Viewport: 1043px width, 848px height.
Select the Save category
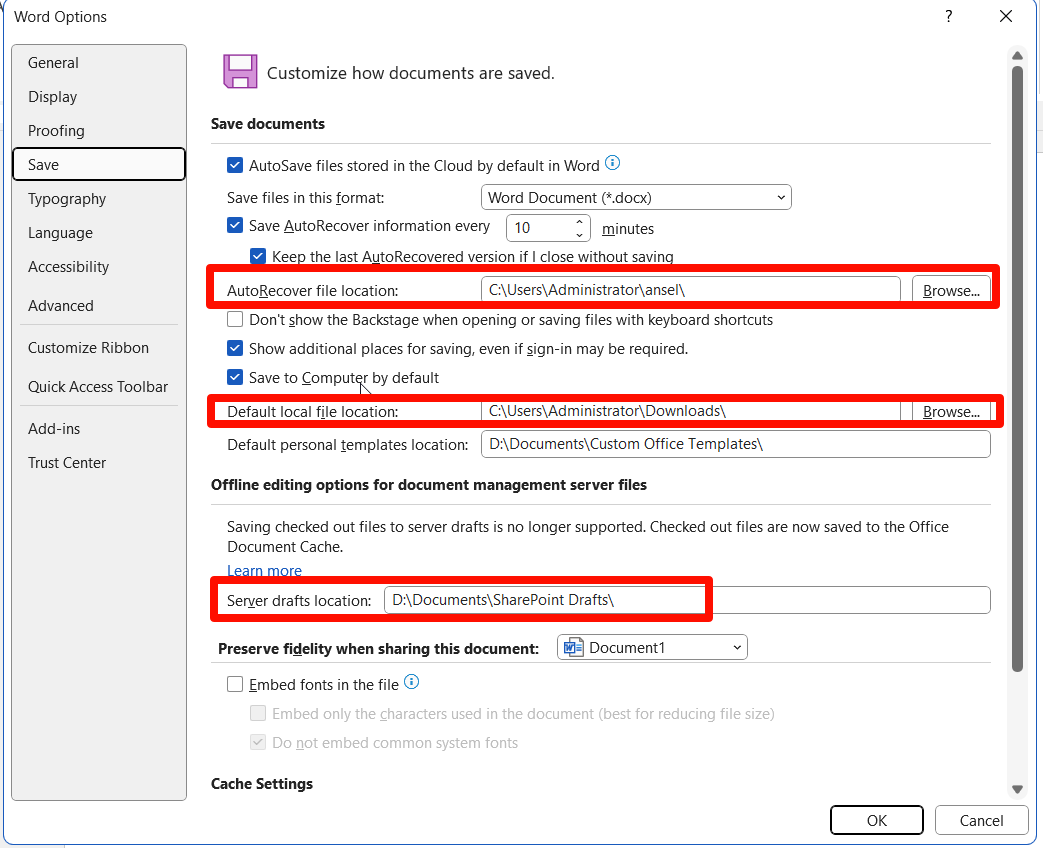click(99, 164)
